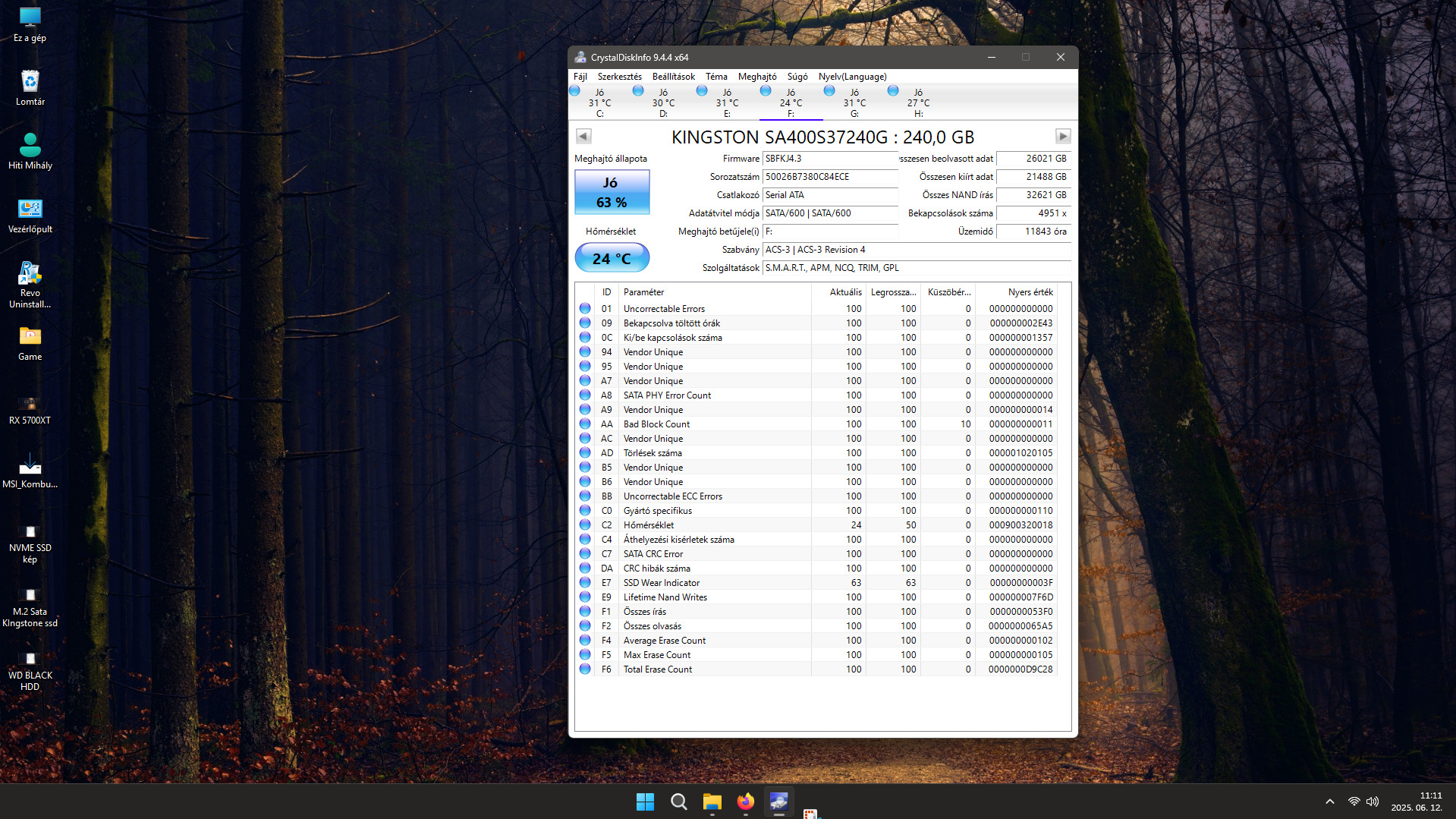The image size is (1456, 819).
Task: Click the Firmware field SBFKJ4.3
Action: [830, 159]
